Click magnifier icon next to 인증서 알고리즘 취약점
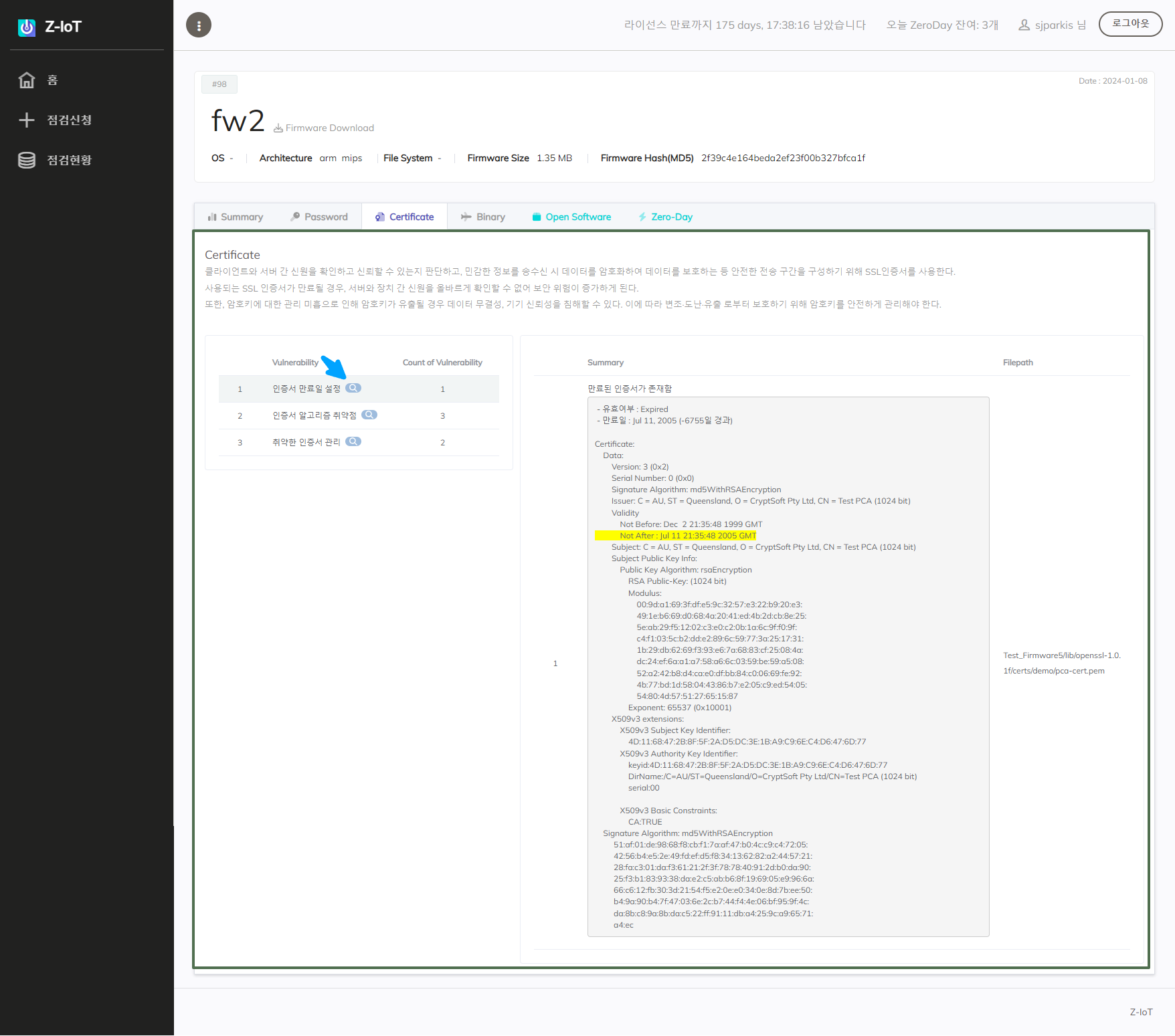 coord(369,415)
